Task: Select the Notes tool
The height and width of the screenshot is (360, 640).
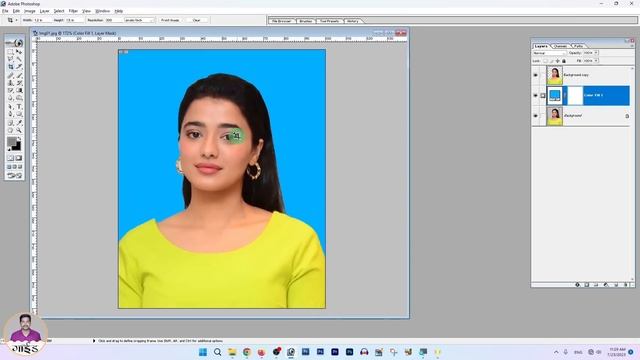Action: (11, 122)
